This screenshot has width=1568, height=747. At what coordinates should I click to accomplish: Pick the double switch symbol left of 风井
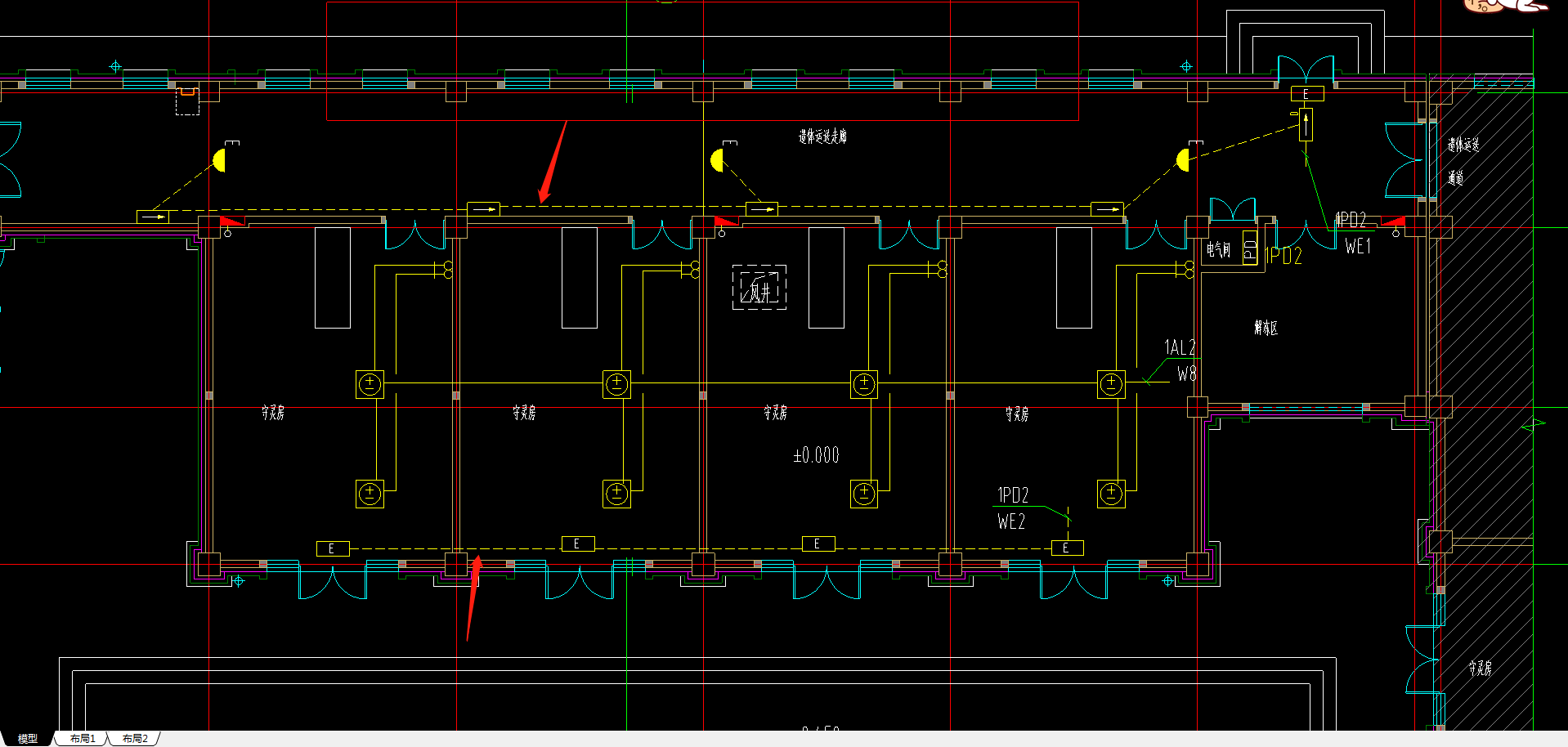689,269
